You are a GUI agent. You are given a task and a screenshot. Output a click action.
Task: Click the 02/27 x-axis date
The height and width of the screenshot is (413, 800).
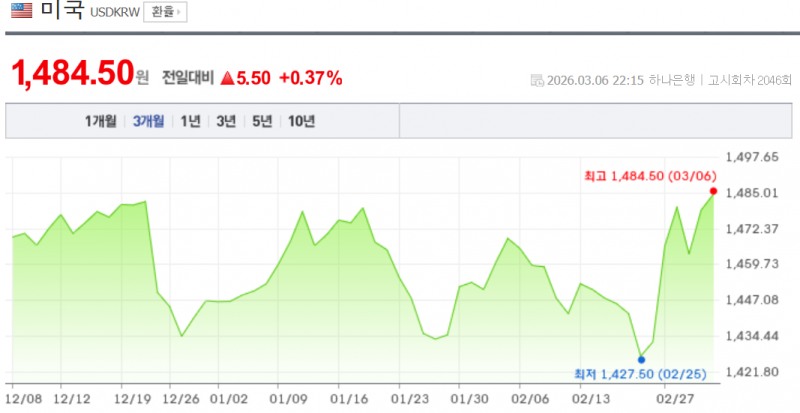tap(674, 398)
